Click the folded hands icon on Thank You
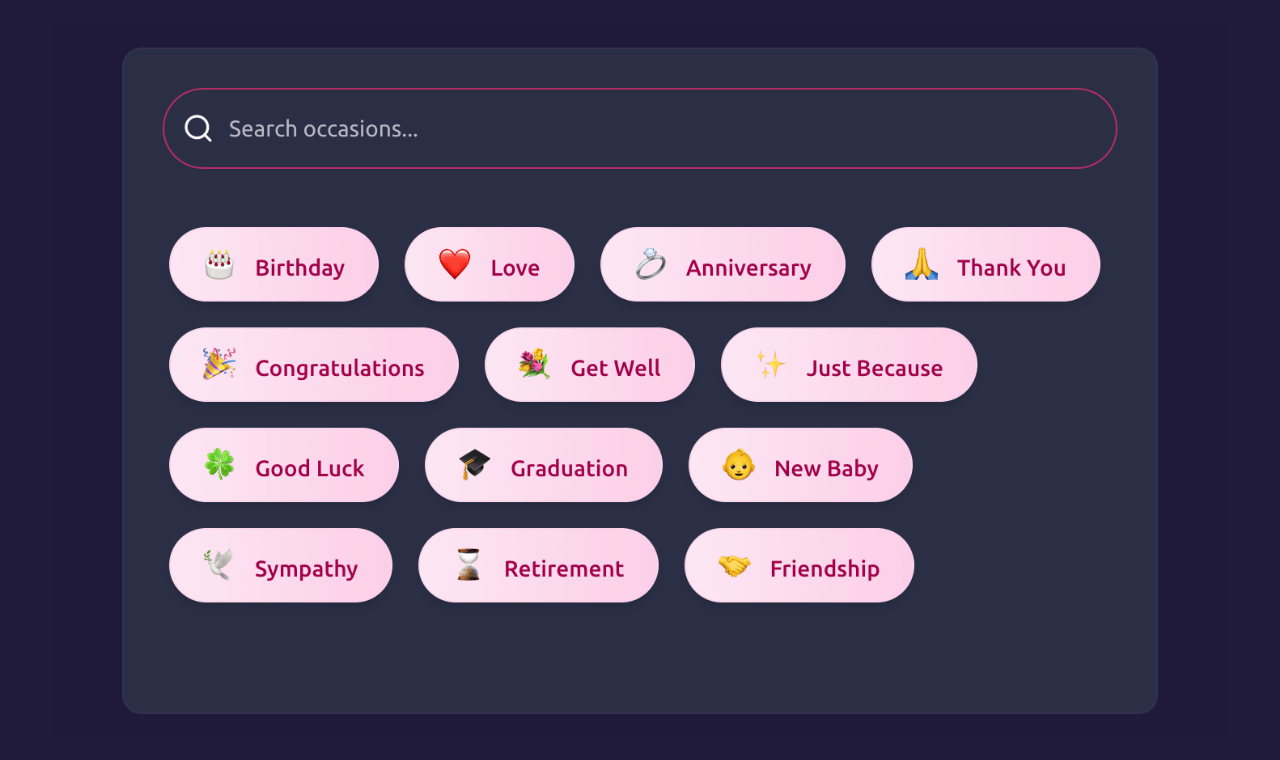 click(923, 265)
